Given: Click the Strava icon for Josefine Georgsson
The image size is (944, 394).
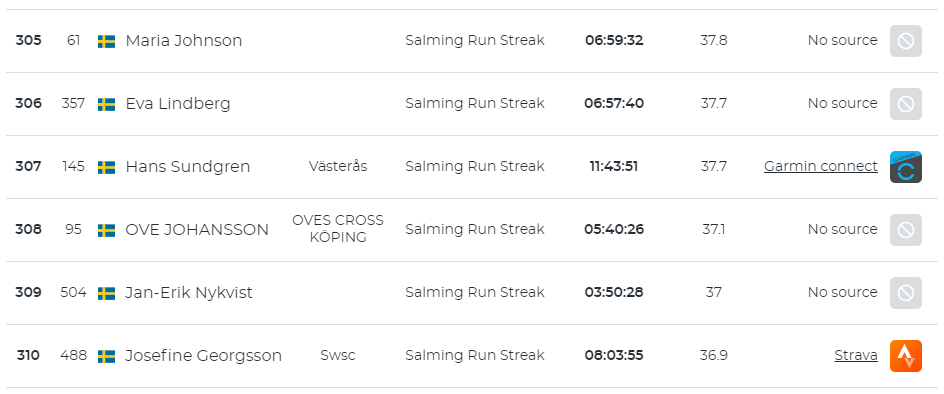Looking at the screenshot, I should 905,356.
